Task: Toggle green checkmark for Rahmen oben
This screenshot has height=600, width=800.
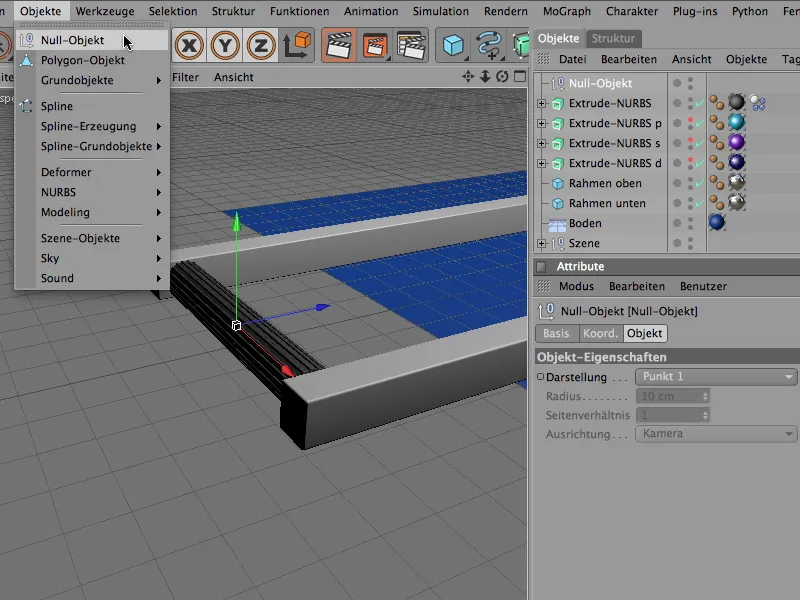Action: (x=699, y=184)
